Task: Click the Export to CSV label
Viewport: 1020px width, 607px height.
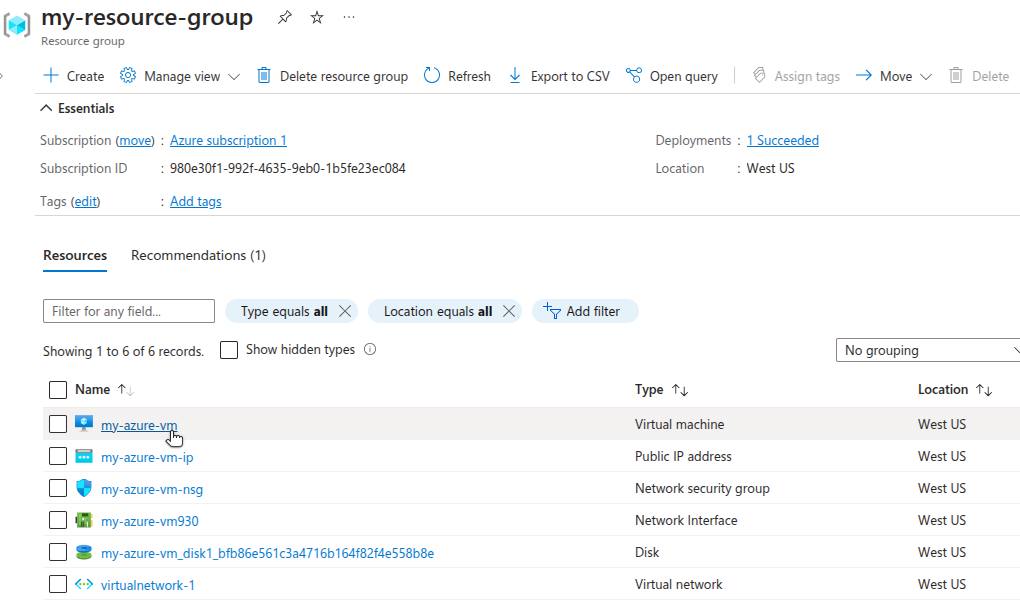Action: (570, 76)
